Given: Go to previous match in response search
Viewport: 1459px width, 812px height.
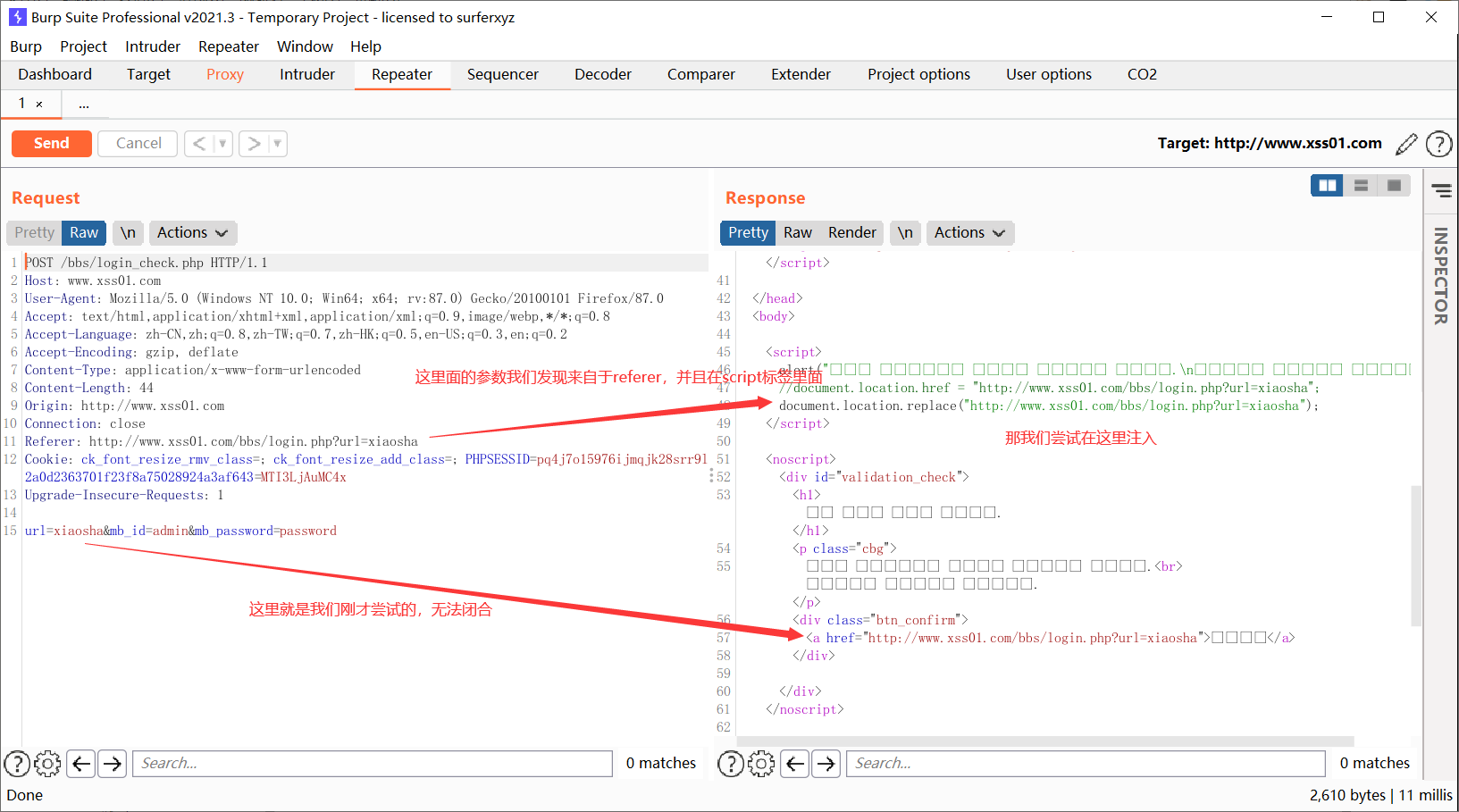Looking at the screenshot, I should coord(795,764).
